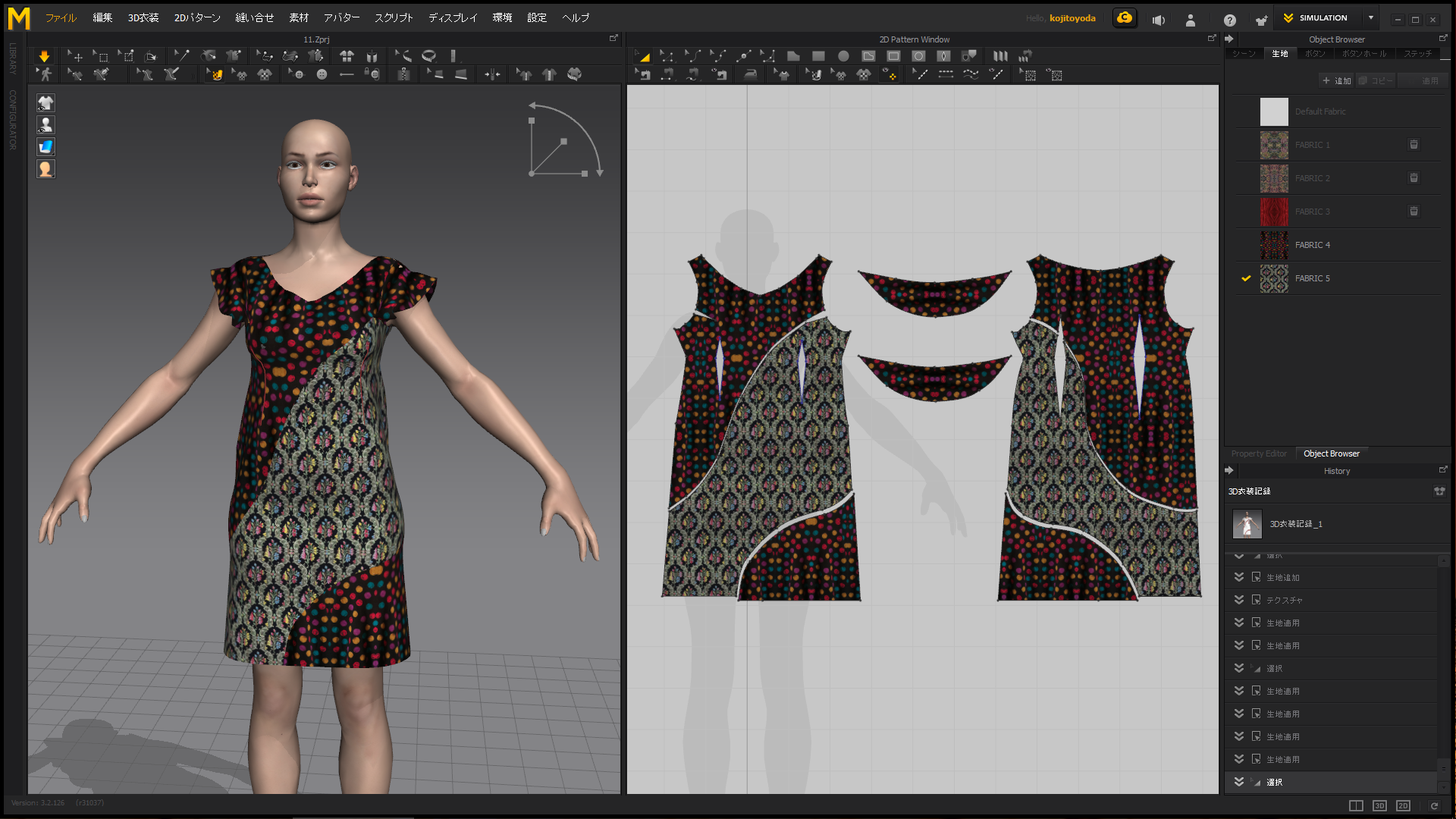This screenshot has height=819, width=1456.
Task: Select the Dart tool in 2D toolbar
Action: (x=943, y=56)
